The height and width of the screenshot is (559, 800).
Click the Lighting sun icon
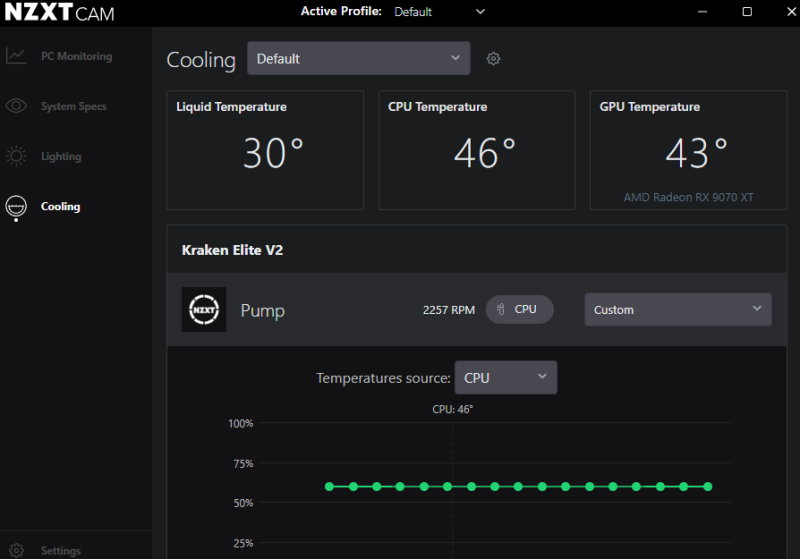(16, 156)
